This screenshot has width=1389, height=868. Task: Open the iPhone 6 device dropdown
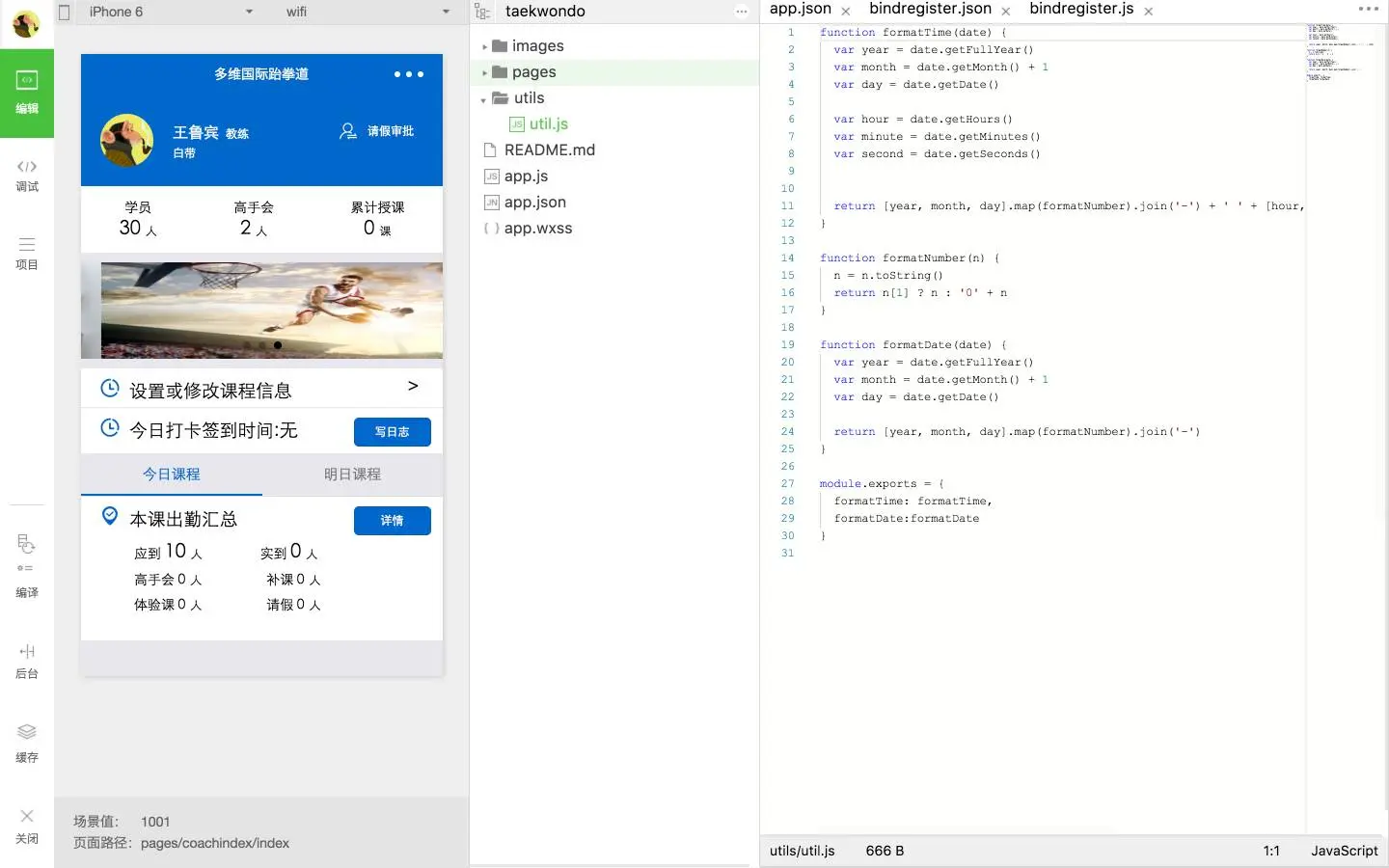point(171,12)
